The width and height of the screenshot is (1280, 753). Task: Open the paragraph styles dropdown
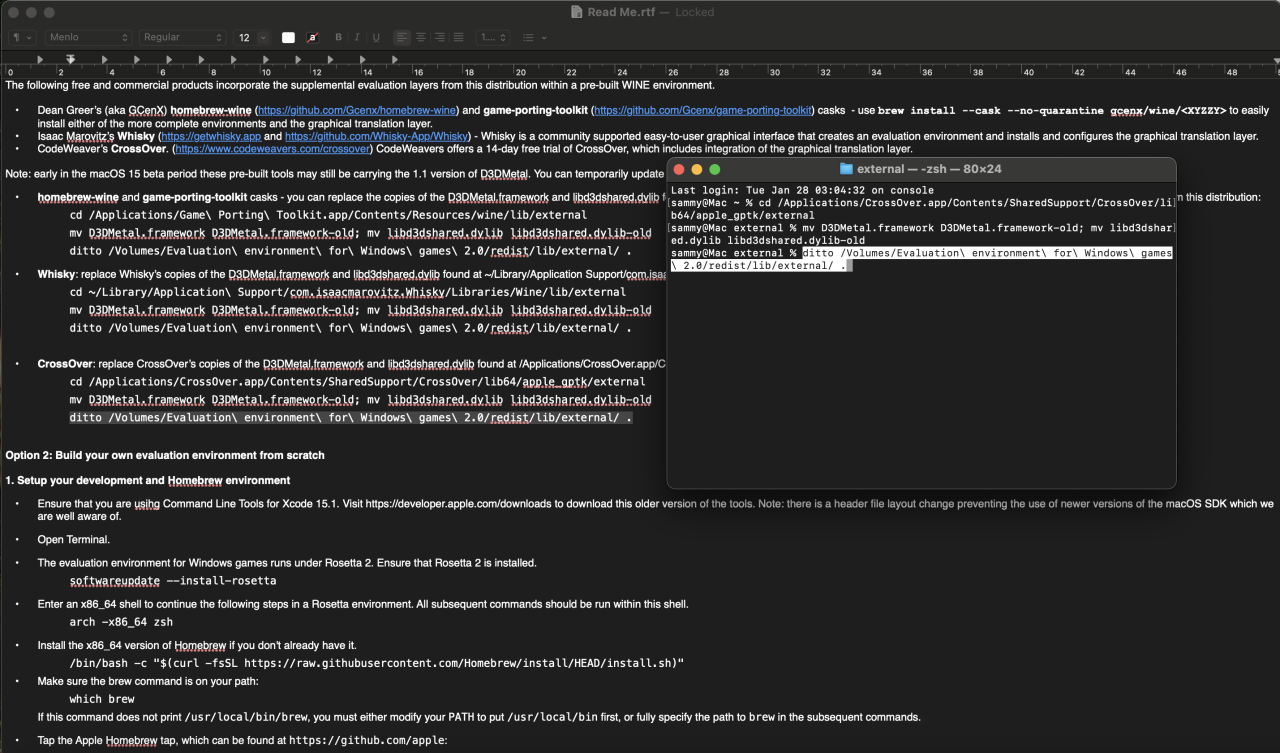(22, 37)
